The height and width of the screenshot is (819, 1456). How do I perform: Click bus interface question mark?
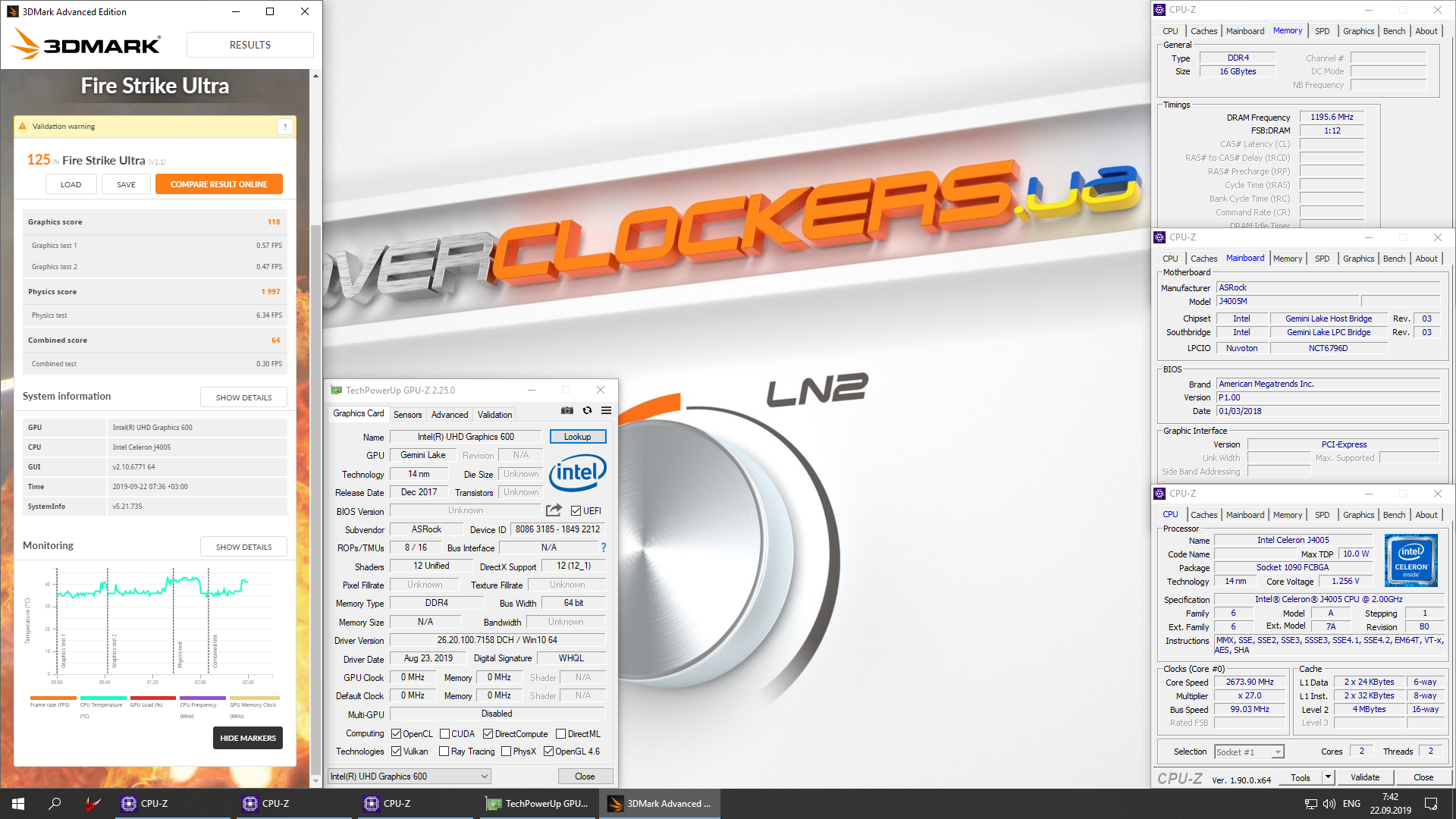tap(604, 548)
